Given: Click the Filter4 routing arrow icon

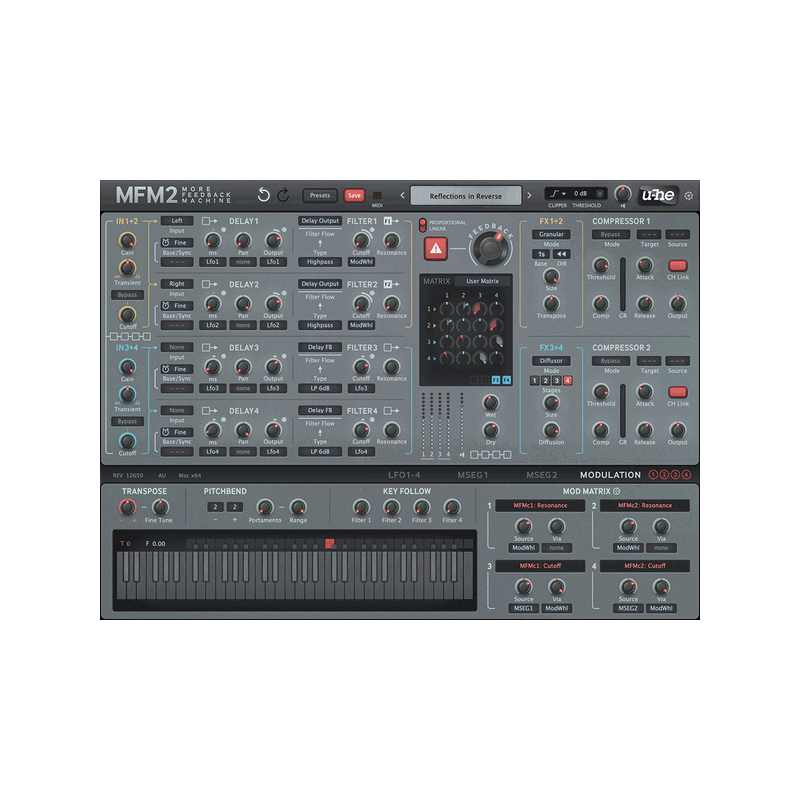Looking at the screenshot, I should pos(391,411).
